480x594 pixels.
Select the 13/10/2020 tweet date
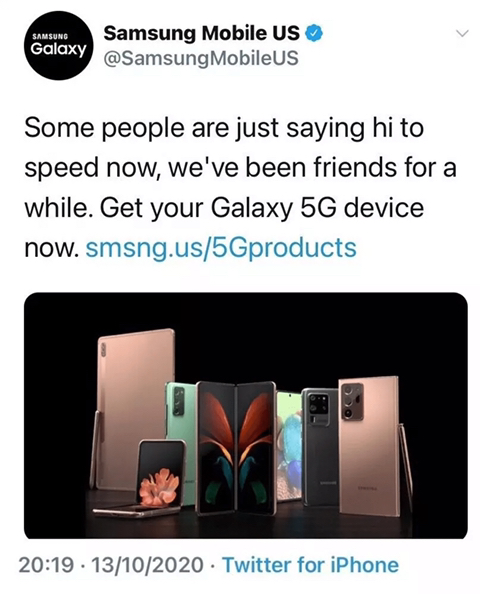pyautogui.click(x=148, y=565)
